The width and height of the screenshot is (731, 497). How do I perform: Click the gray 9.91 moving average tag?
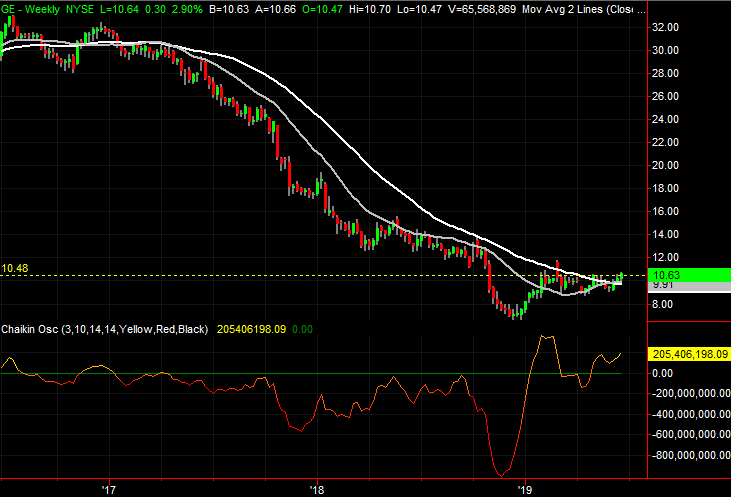click(690, 286)
